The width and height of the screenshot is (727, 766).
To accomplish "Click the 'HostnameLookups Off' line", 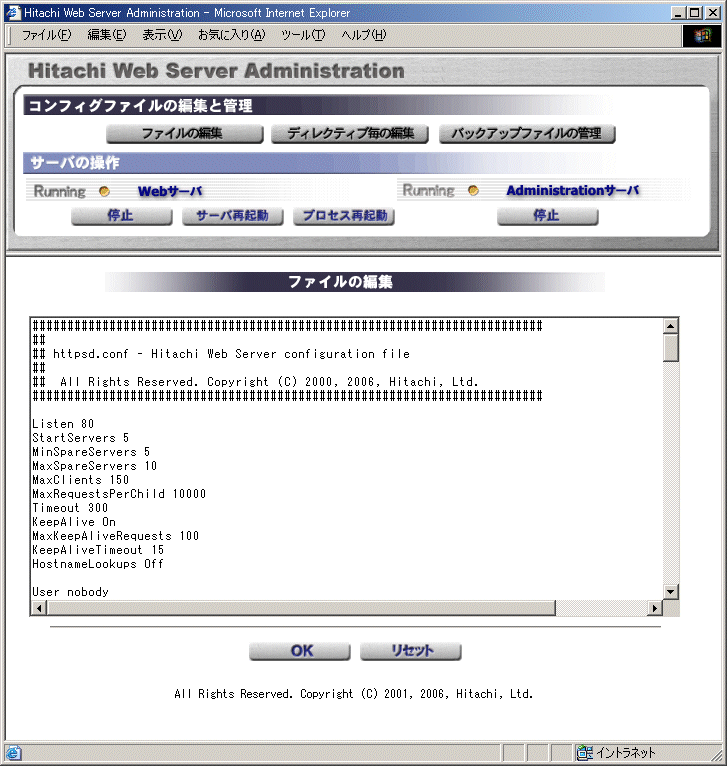I will 98,564.
